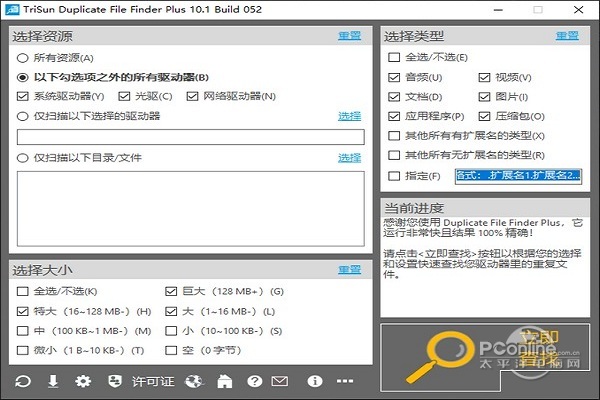600x400 pixels.
Task: Click 重置 link in 选择资源 panel
Action: coord(349,36)
